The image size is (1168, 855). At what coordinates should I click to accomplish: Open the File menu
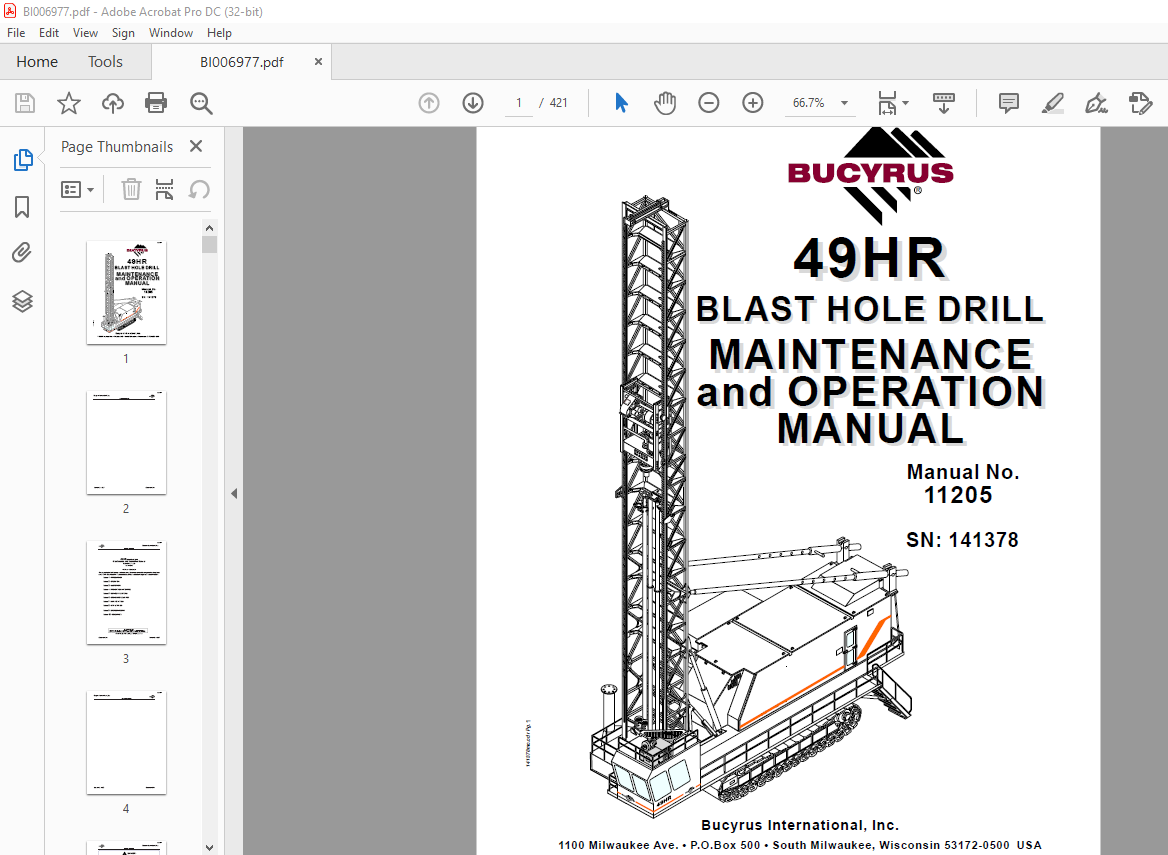coord(16,33)
